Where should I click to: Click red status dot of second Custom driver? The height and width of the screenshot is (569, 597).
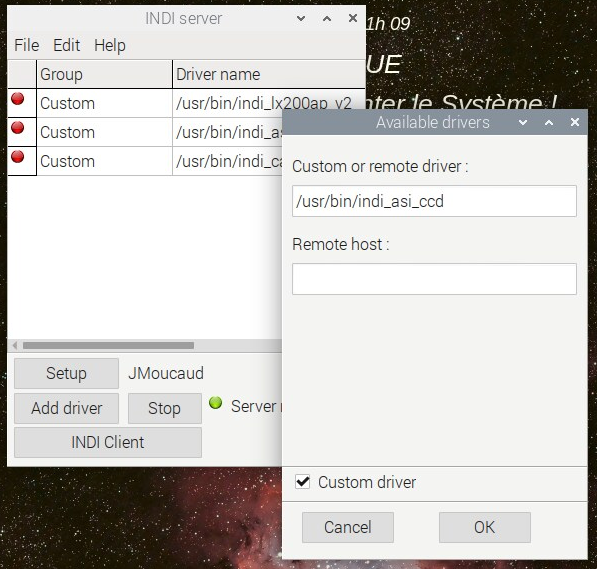[x=18, y=128]
